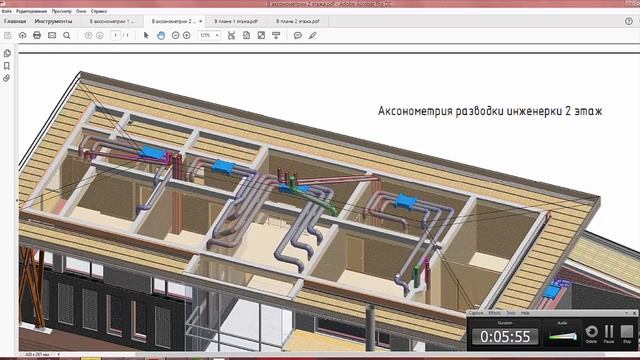
Task: Open the magnifier search tool
Action: (67, 36)
